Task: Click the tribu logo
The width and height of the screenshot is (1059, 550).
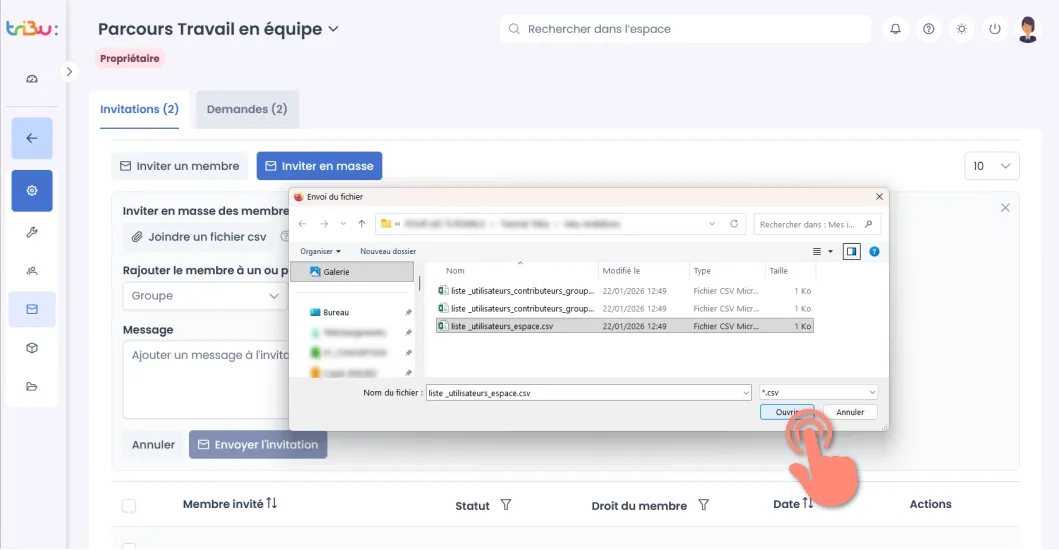Action: click(x=32, y=29)
